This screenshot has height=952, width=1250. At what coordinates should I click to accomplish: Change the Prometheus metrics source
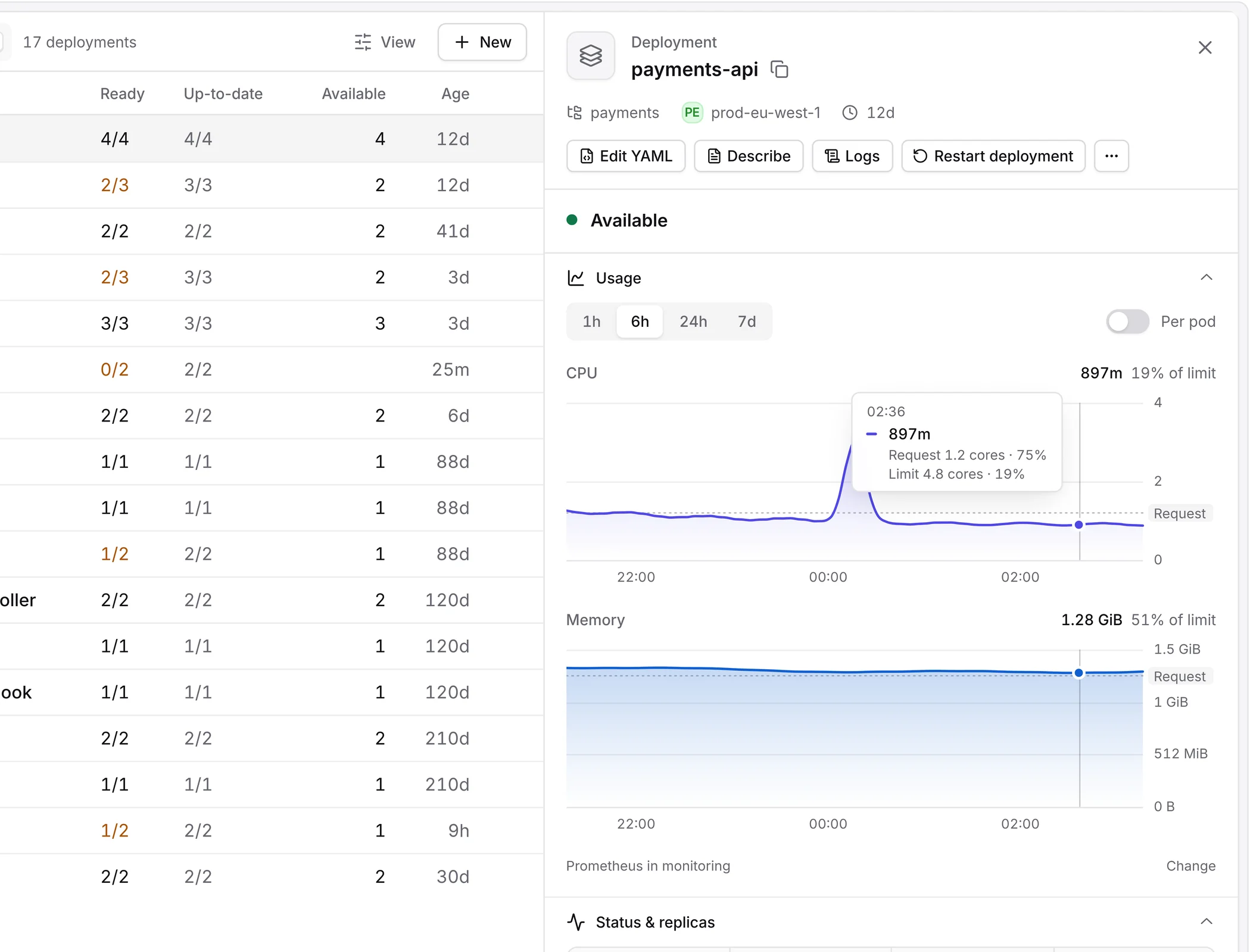tap(1190, 866)
